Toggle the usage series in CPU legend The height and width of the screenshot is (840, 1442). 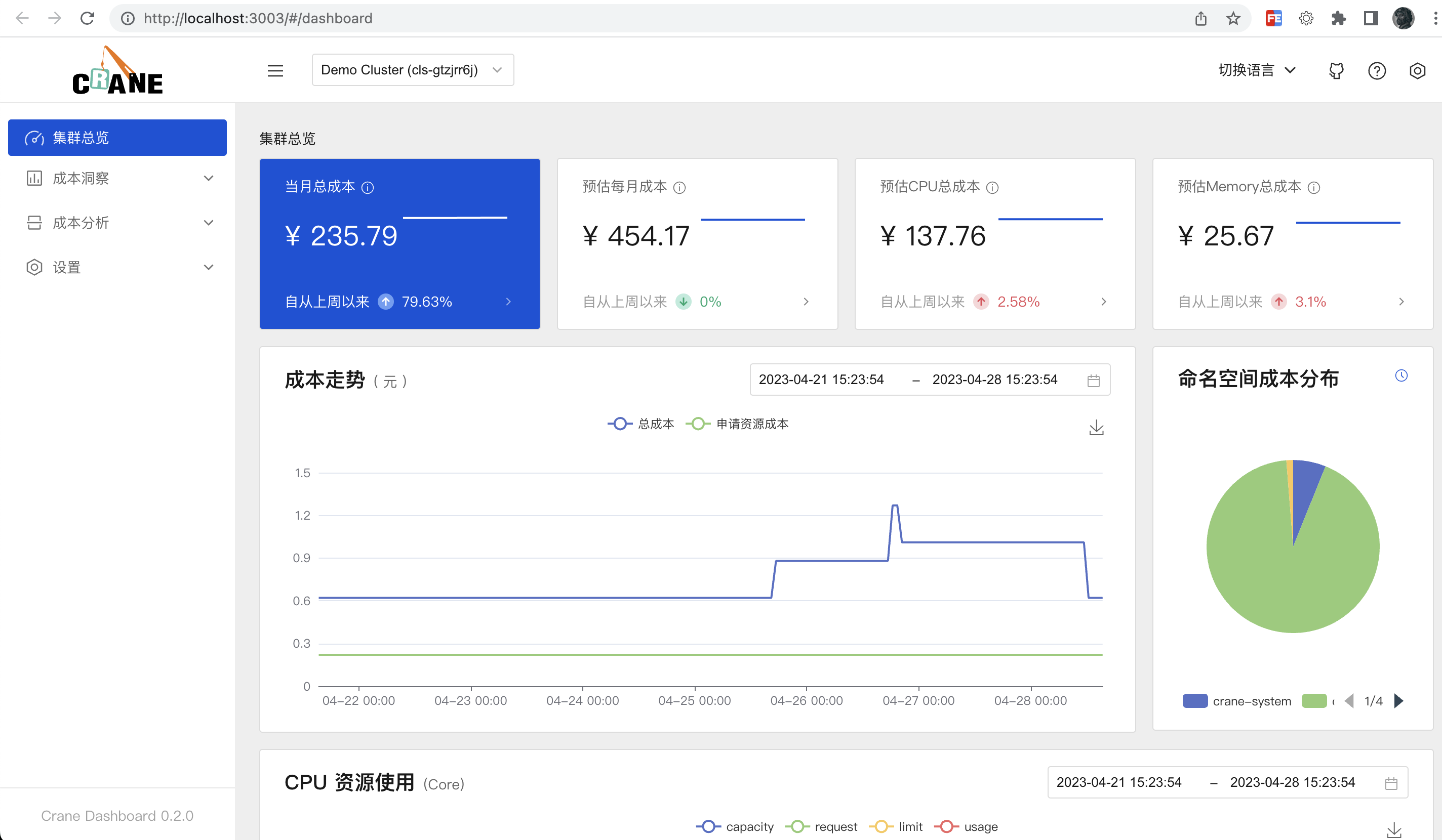(966, 826)
